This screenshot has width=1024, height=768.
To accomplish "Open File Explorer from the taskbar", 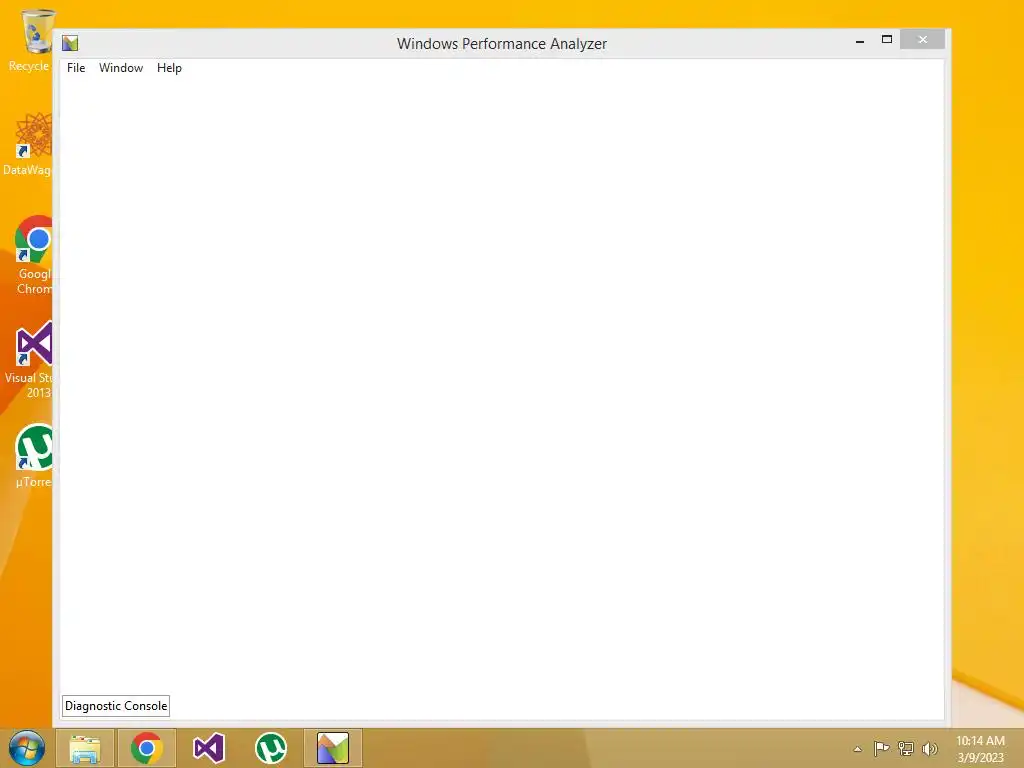I will 85,748.
